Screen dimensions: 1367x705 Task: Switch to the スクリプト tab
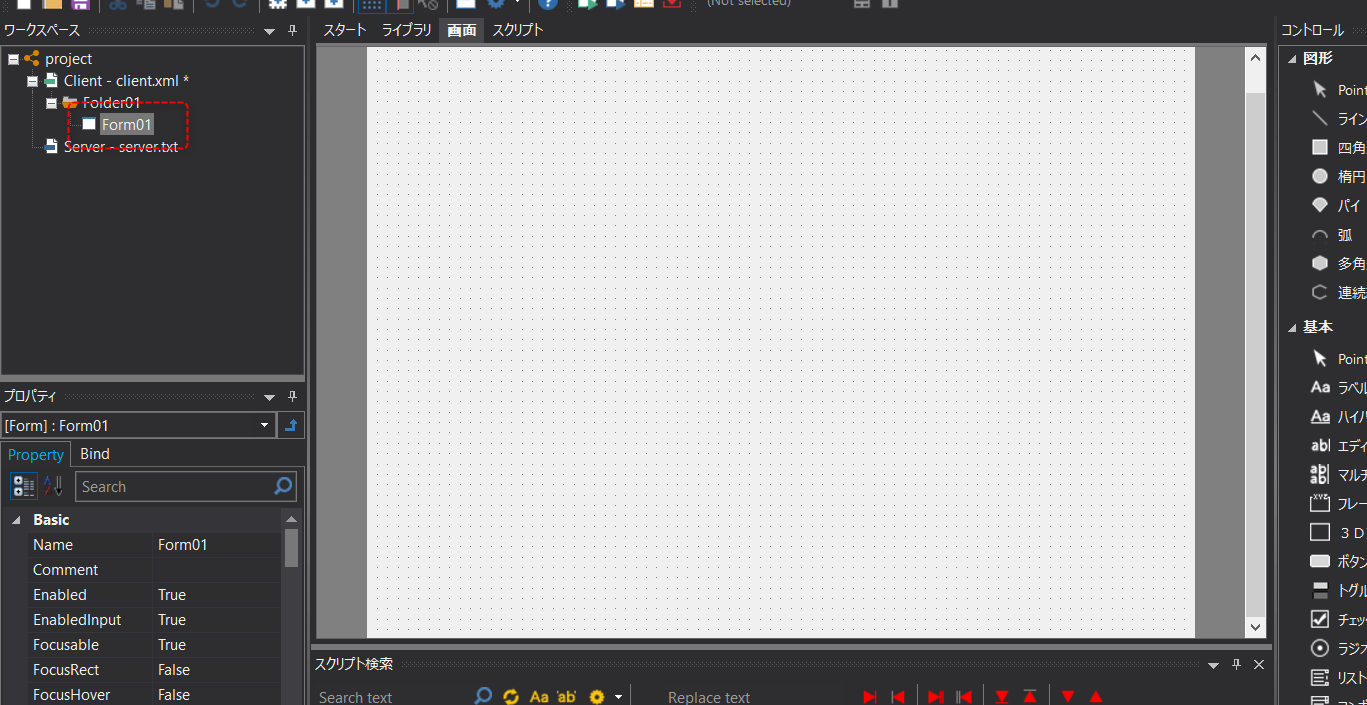click(x=517, y=30)
